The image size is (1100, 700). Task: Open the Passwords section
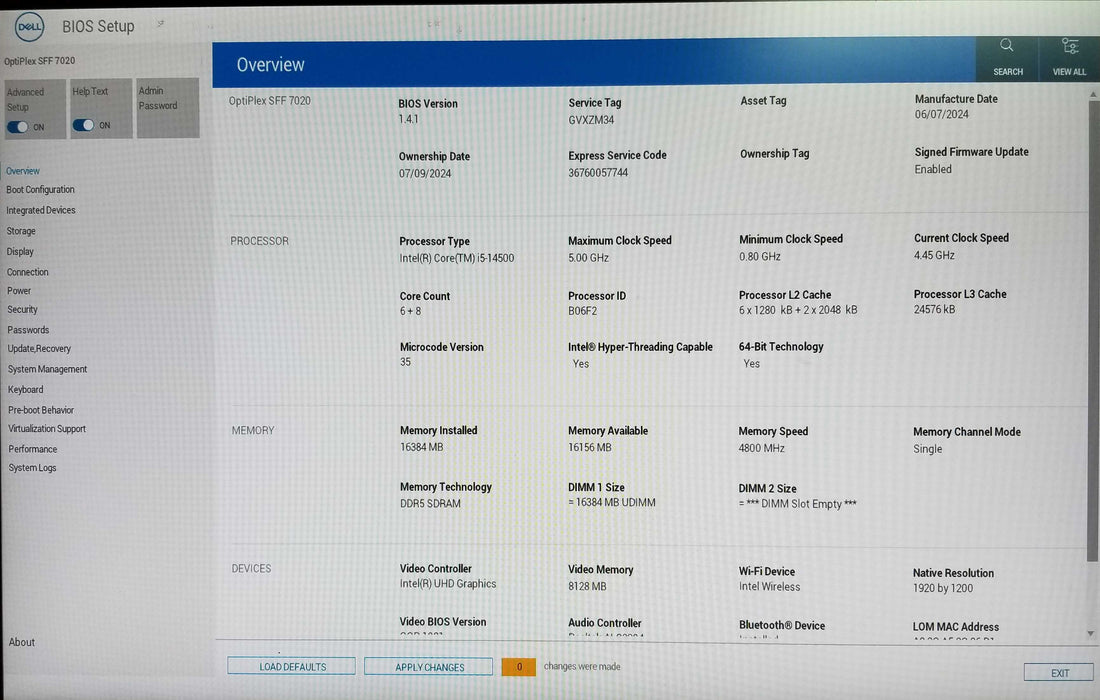28,330
